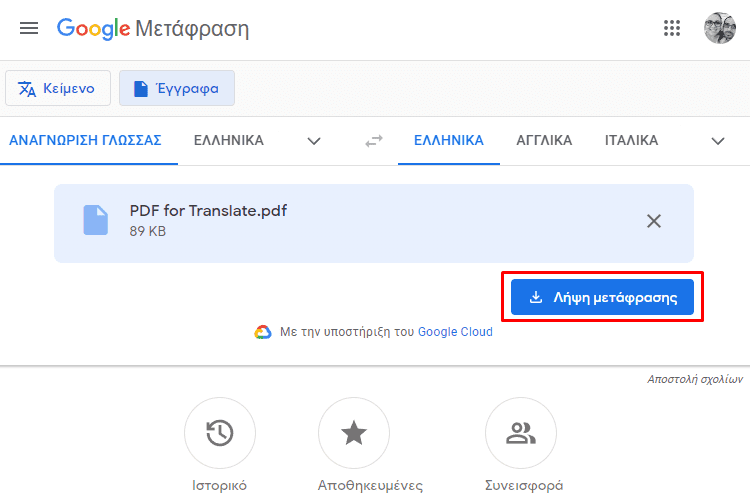Open the Συνεισφορά people icon

point(521,433)
